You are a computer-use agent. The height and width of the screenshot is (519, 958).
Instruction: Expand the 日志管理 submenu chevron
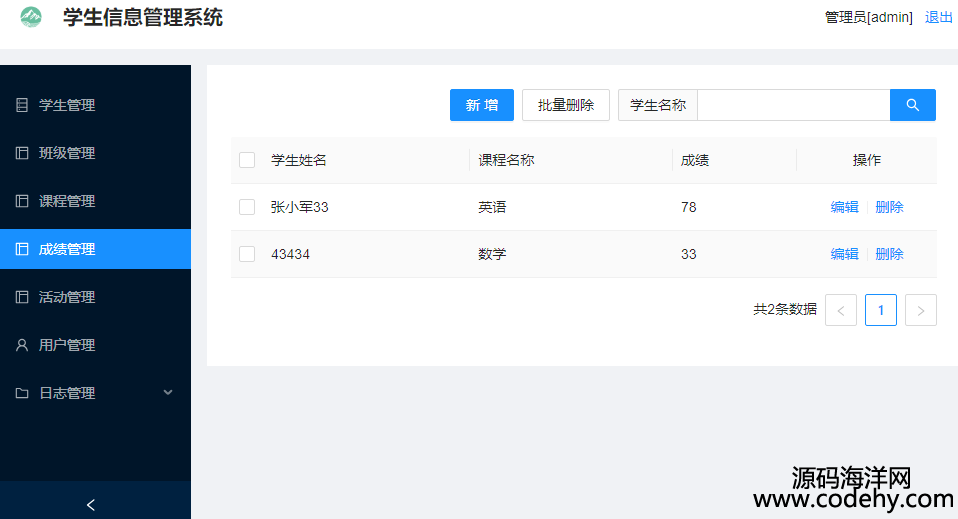click(168, 393)
